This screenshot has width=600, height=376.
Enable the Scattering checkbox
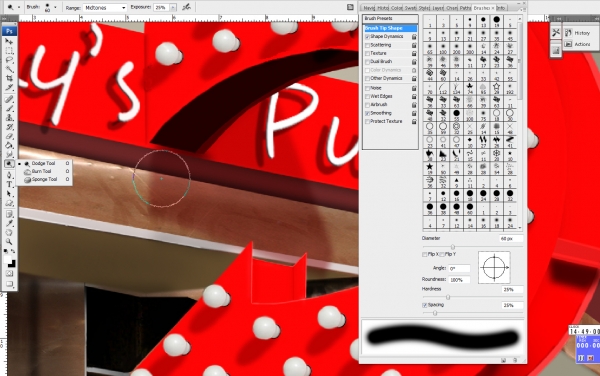(367, 45)
